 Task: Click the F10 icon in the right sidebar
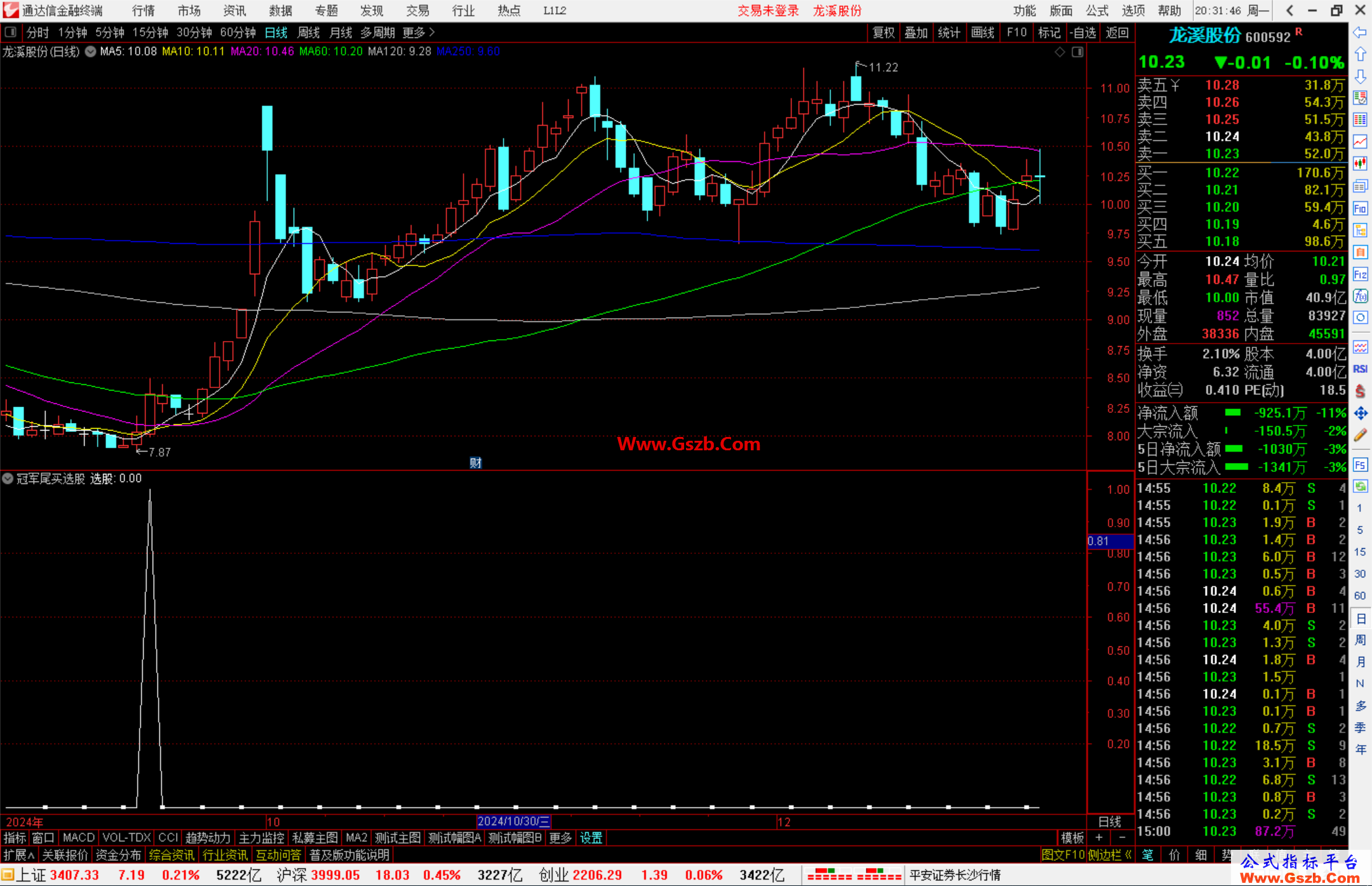tap(1360, 208)
